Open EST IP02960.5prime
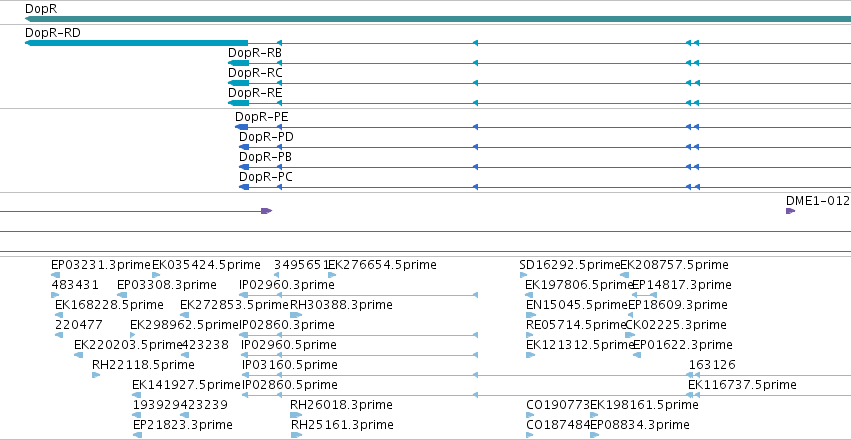 coord(289,345)
